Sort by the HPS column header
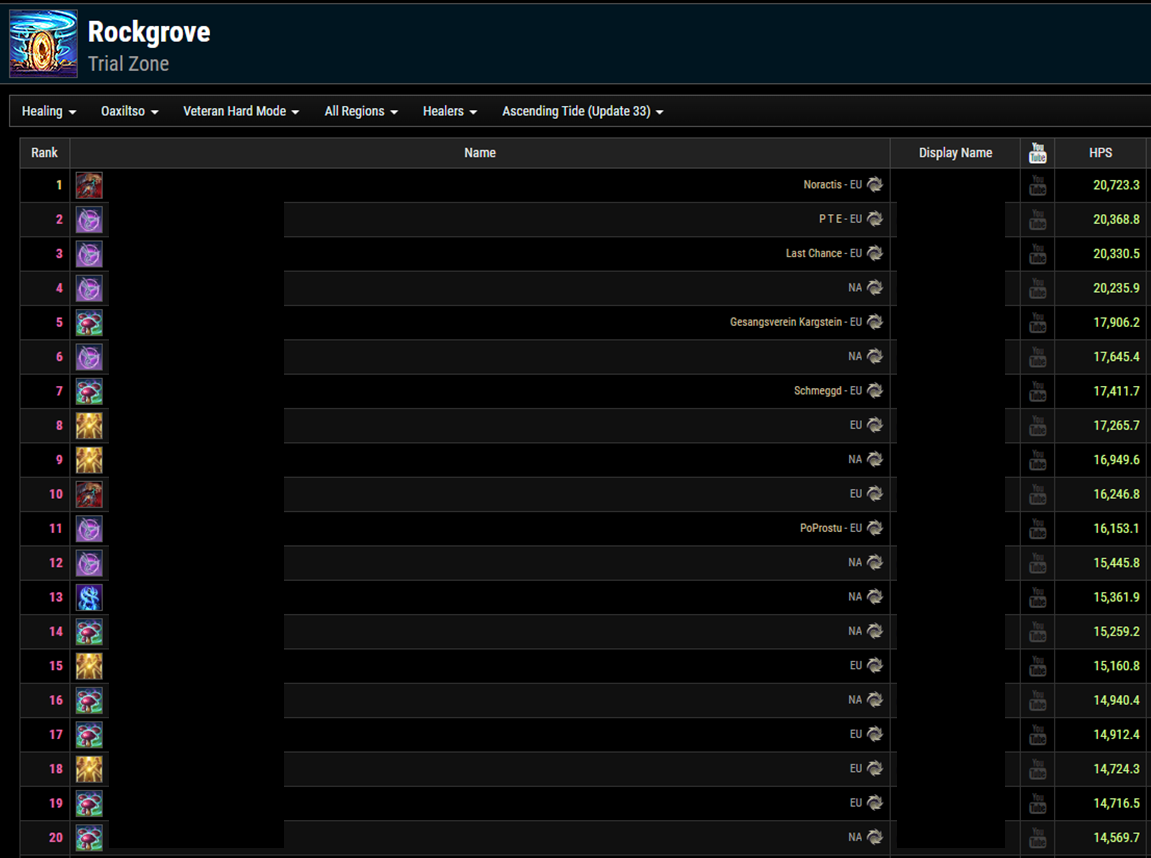The height and width of the screenshot is (858, 1151). pyautogui.click(x=1100, y=153)
